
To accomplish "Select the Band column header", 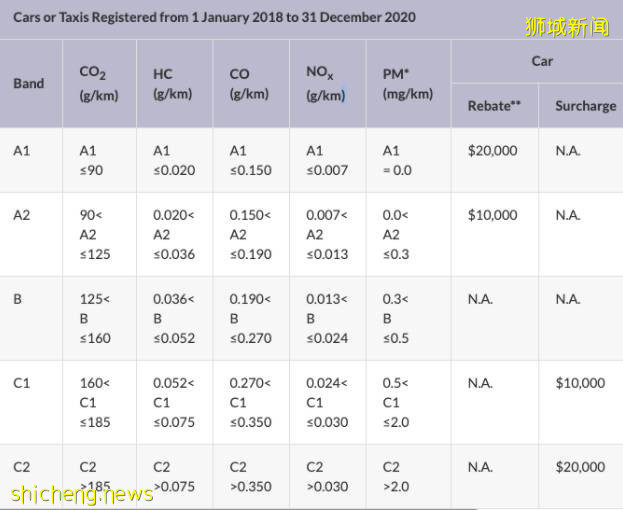I will [29, 83].
